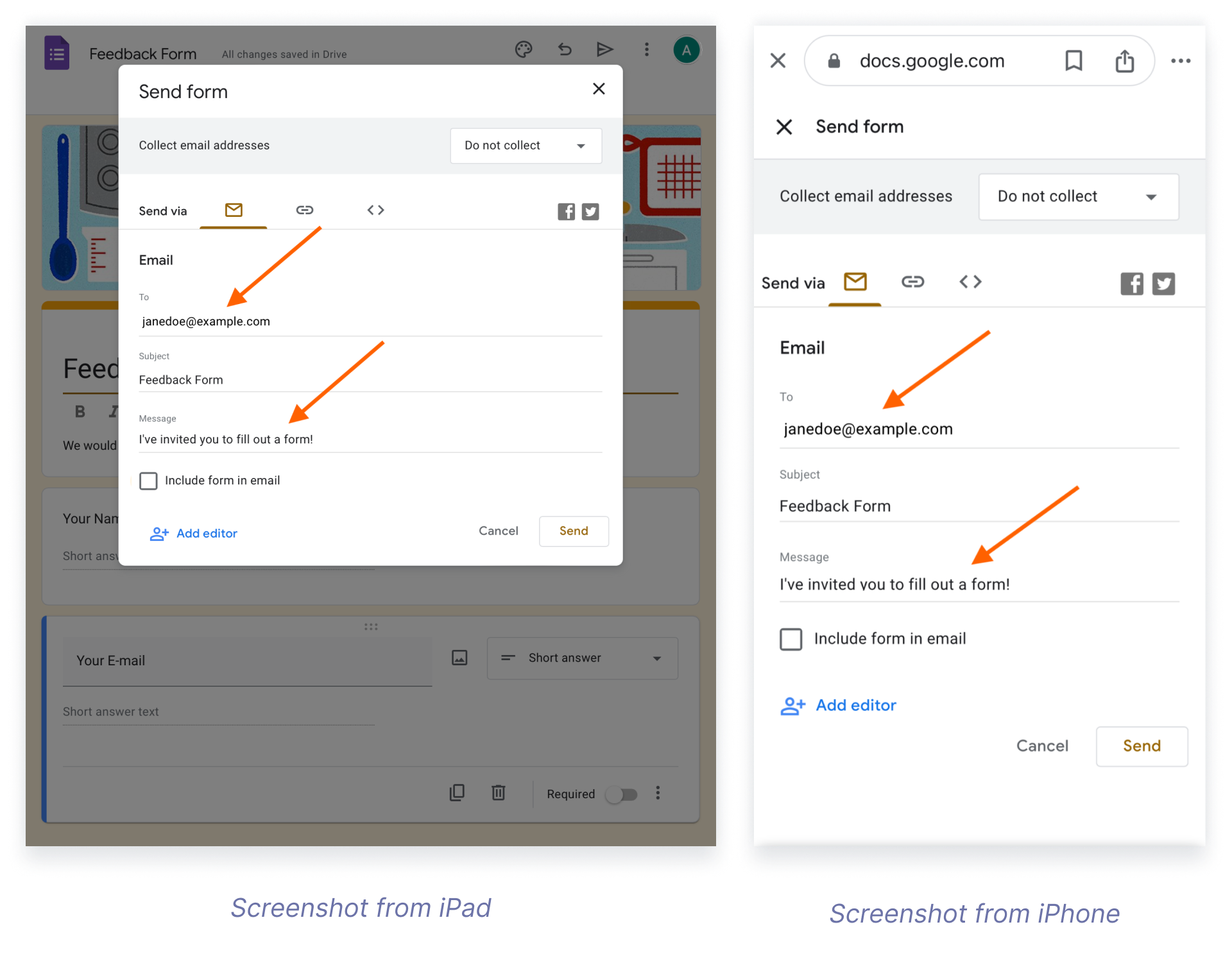The image size is (1232, 954).
Task: Click the undo arrow in Forms header
Action: pos(565,49)
